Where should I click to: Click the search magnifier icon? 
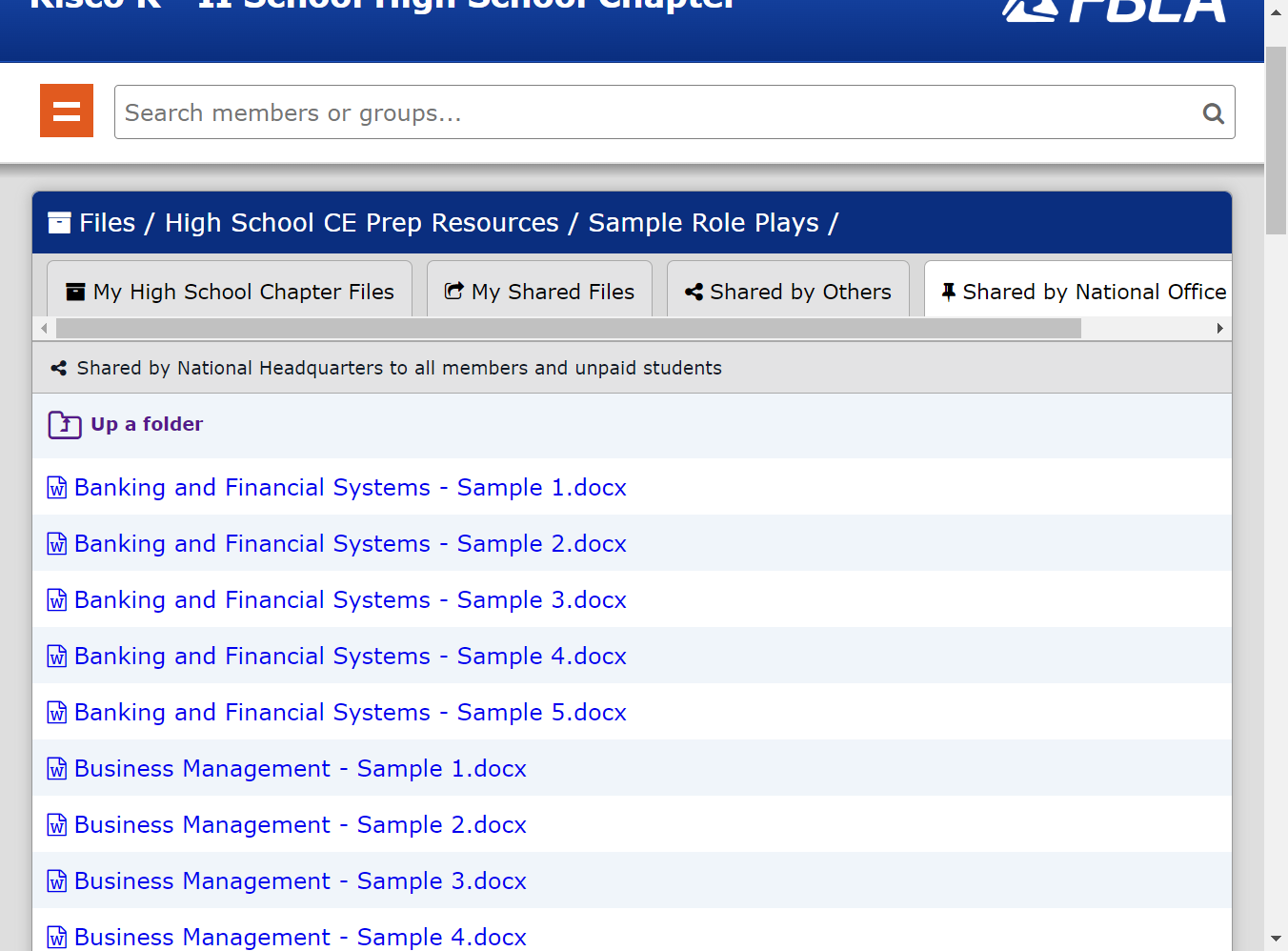(x=1213, y=113)
